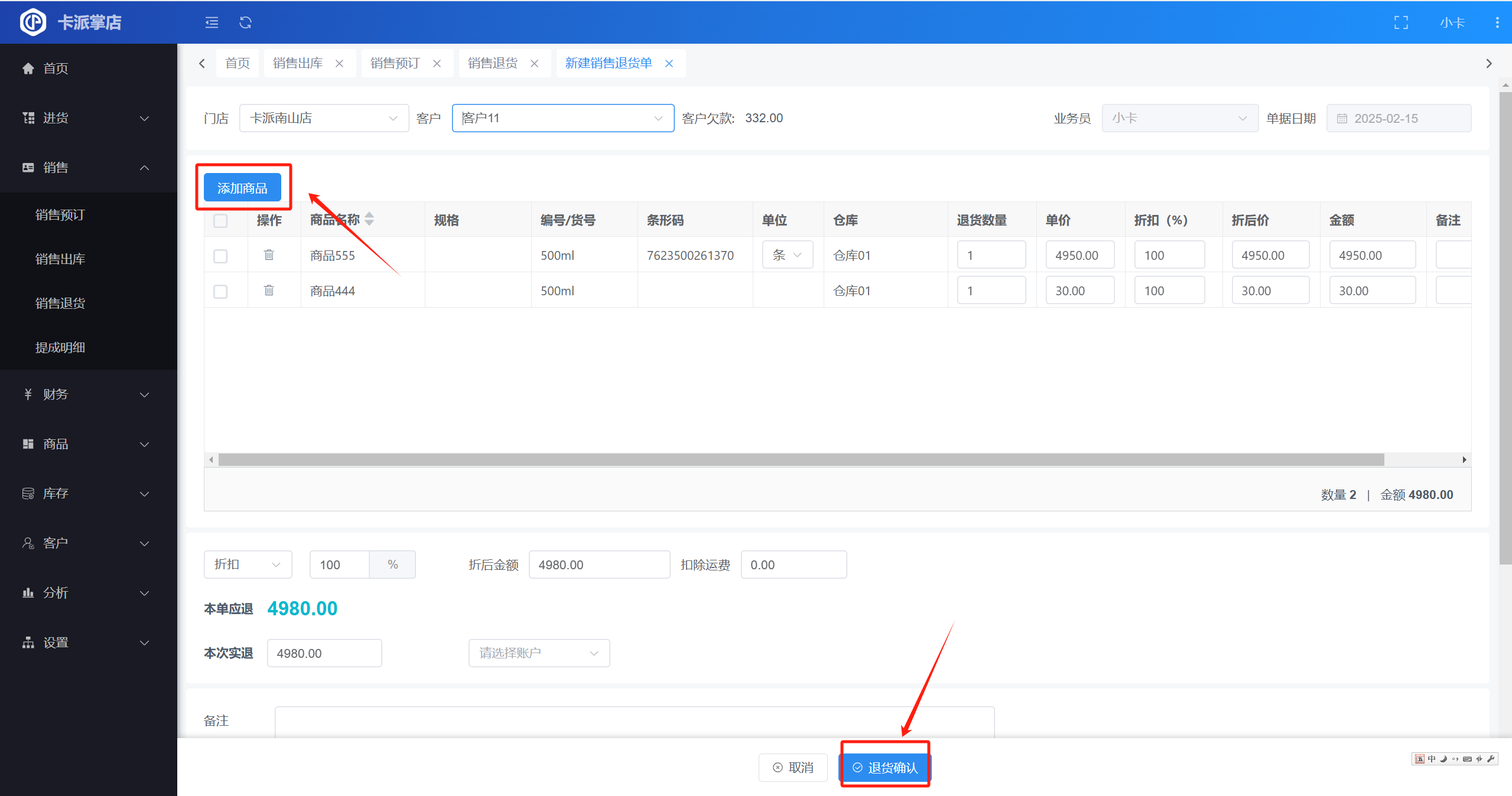Image resolution: width=1512 pixels, height=796 pixels.
Task: Sort by 商品名称 column arrows
Action: 369,219
